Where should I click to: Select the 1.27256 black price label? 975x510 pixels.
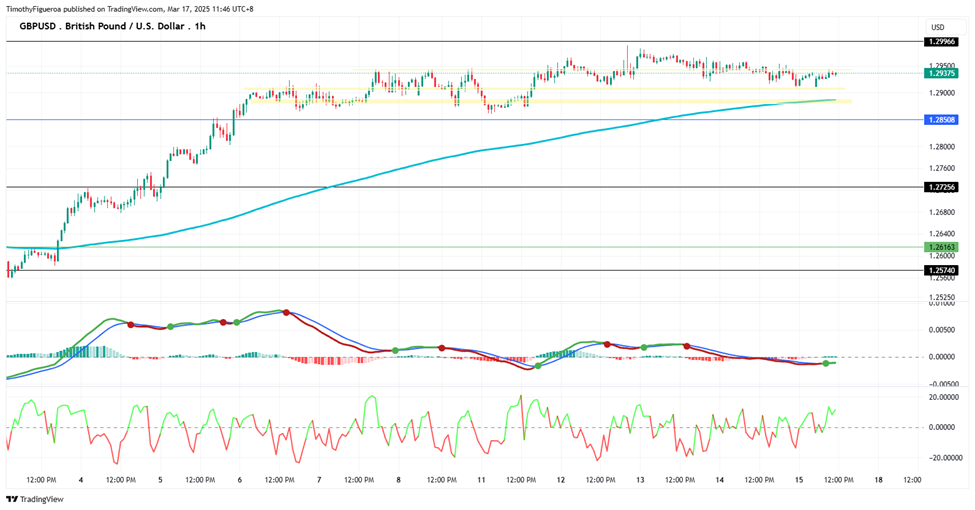[941, 187]
